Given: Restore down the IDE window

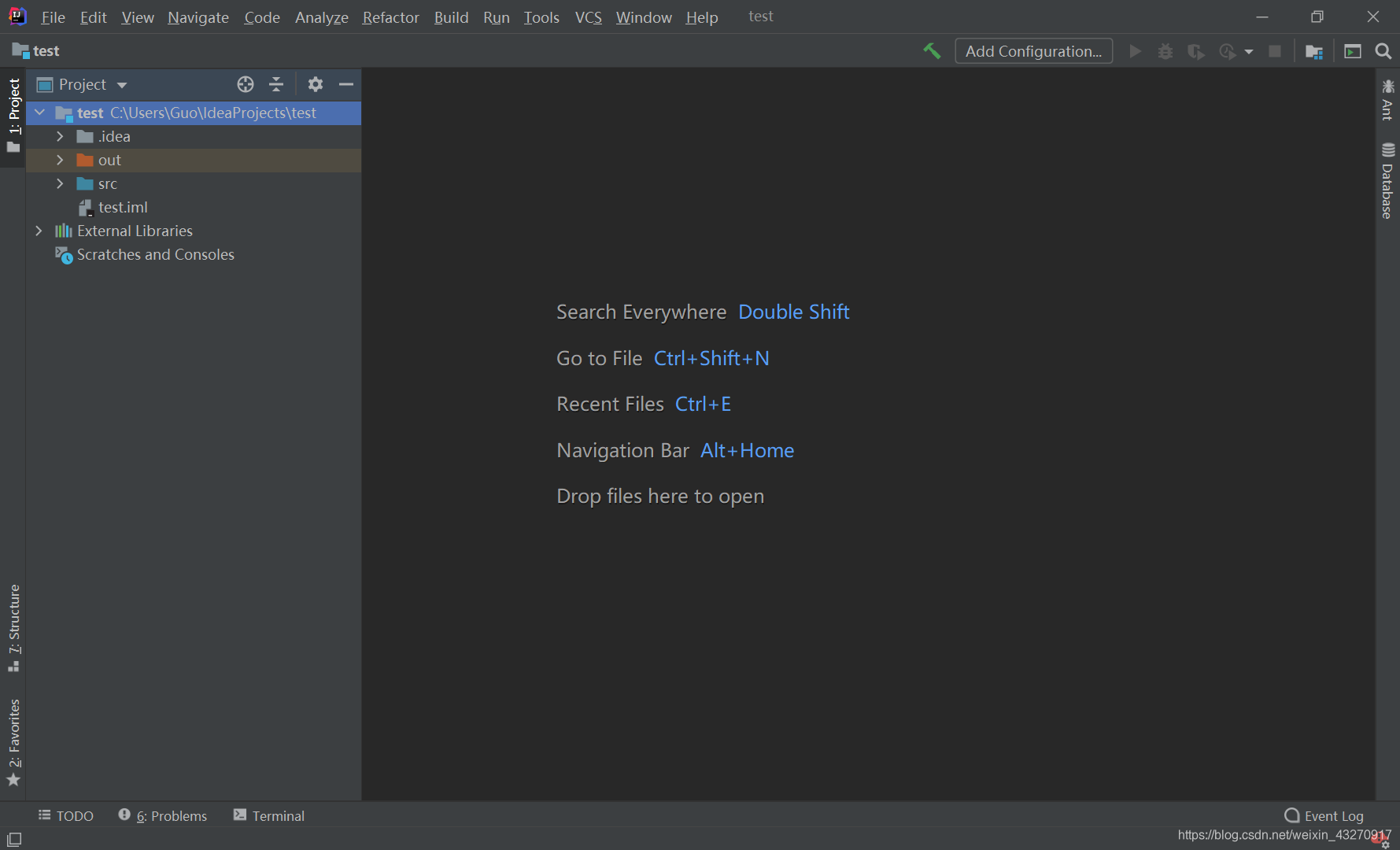Looking at the screenshot, I should (x=1317, y=17).
